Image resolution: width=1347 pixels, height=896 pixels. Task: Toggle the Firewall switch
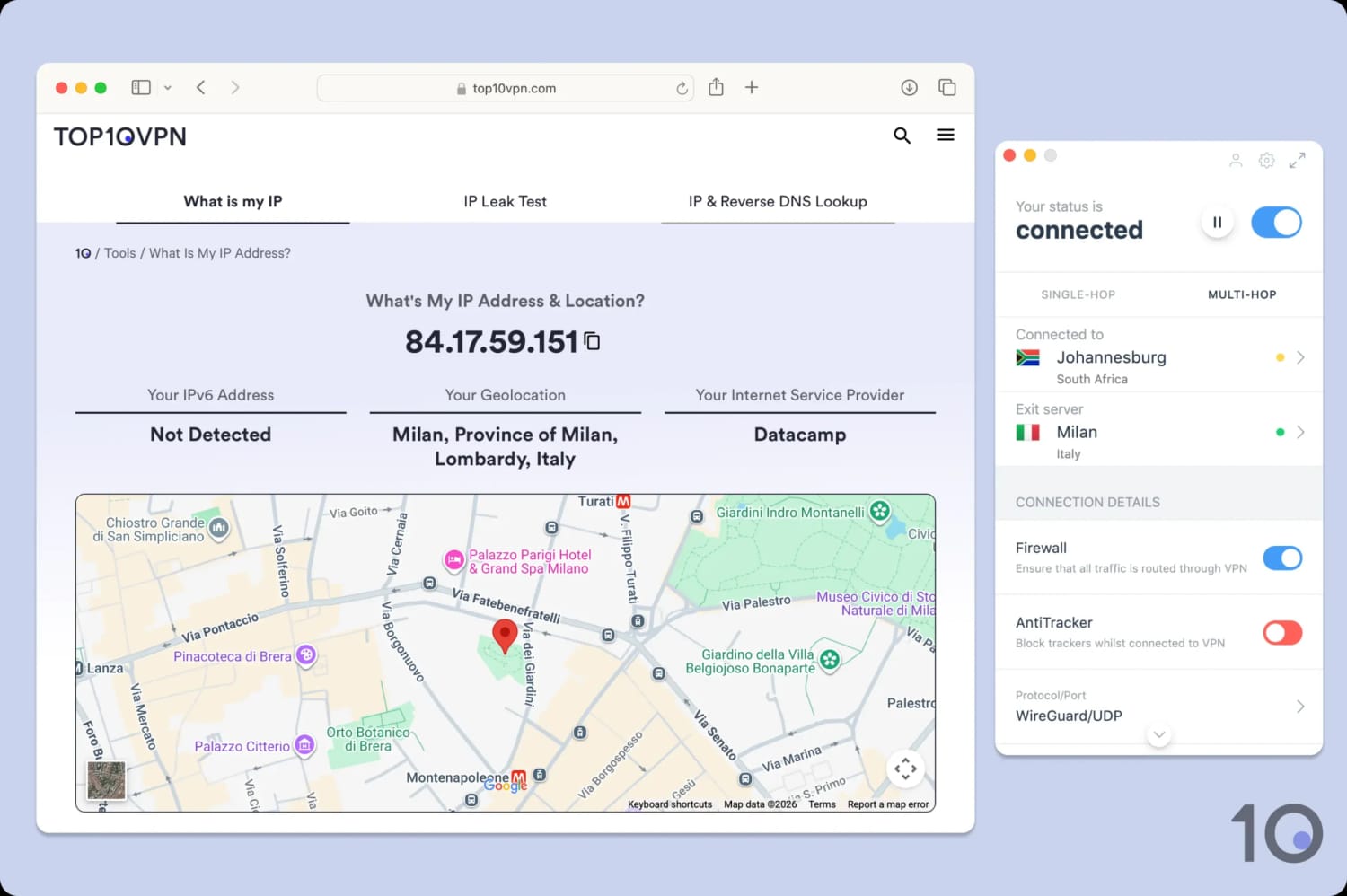click(x=1282, y=558)
